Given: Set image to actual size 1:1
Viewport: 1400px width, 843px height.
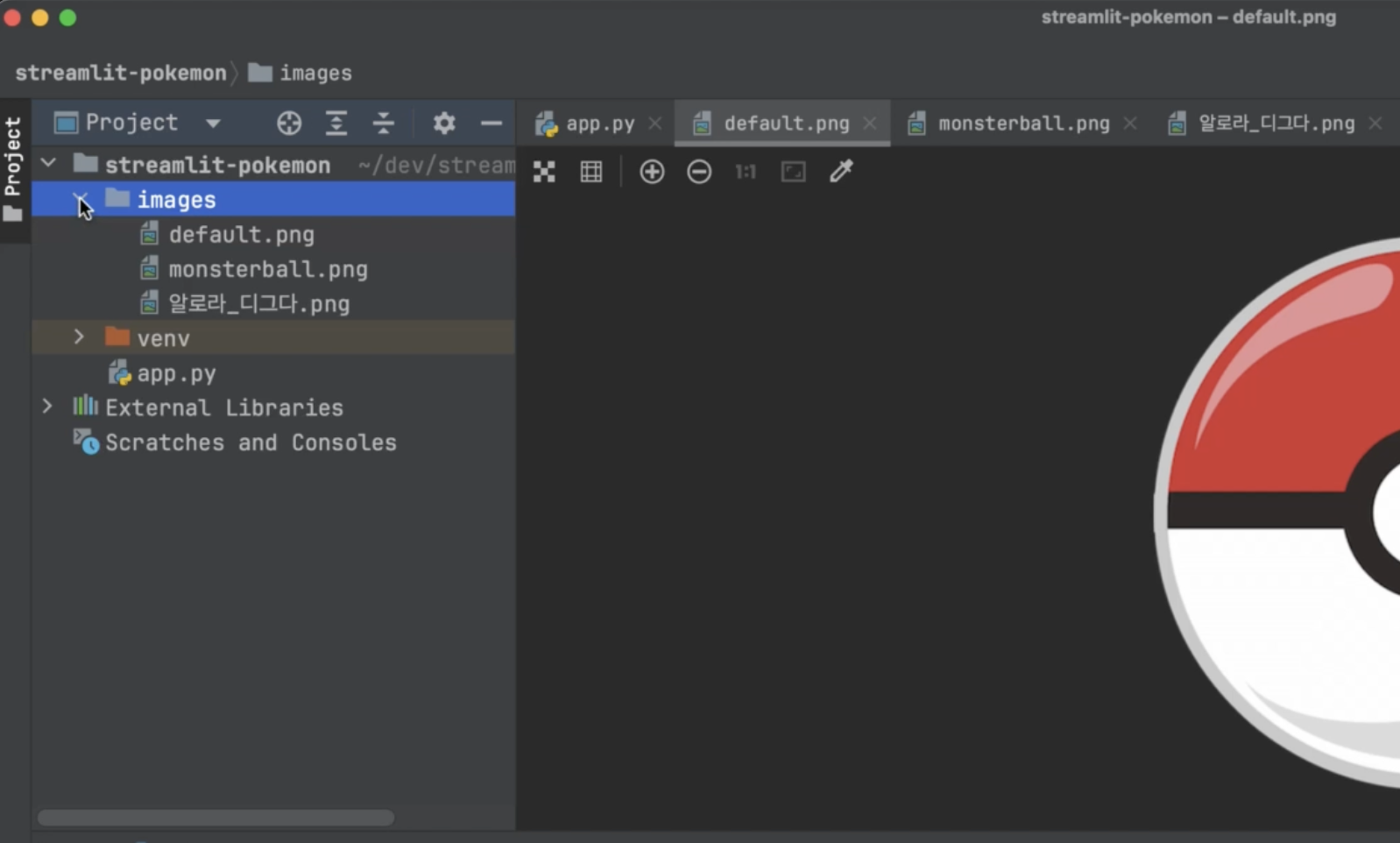Looking at the screenshot, I should 746,172.
